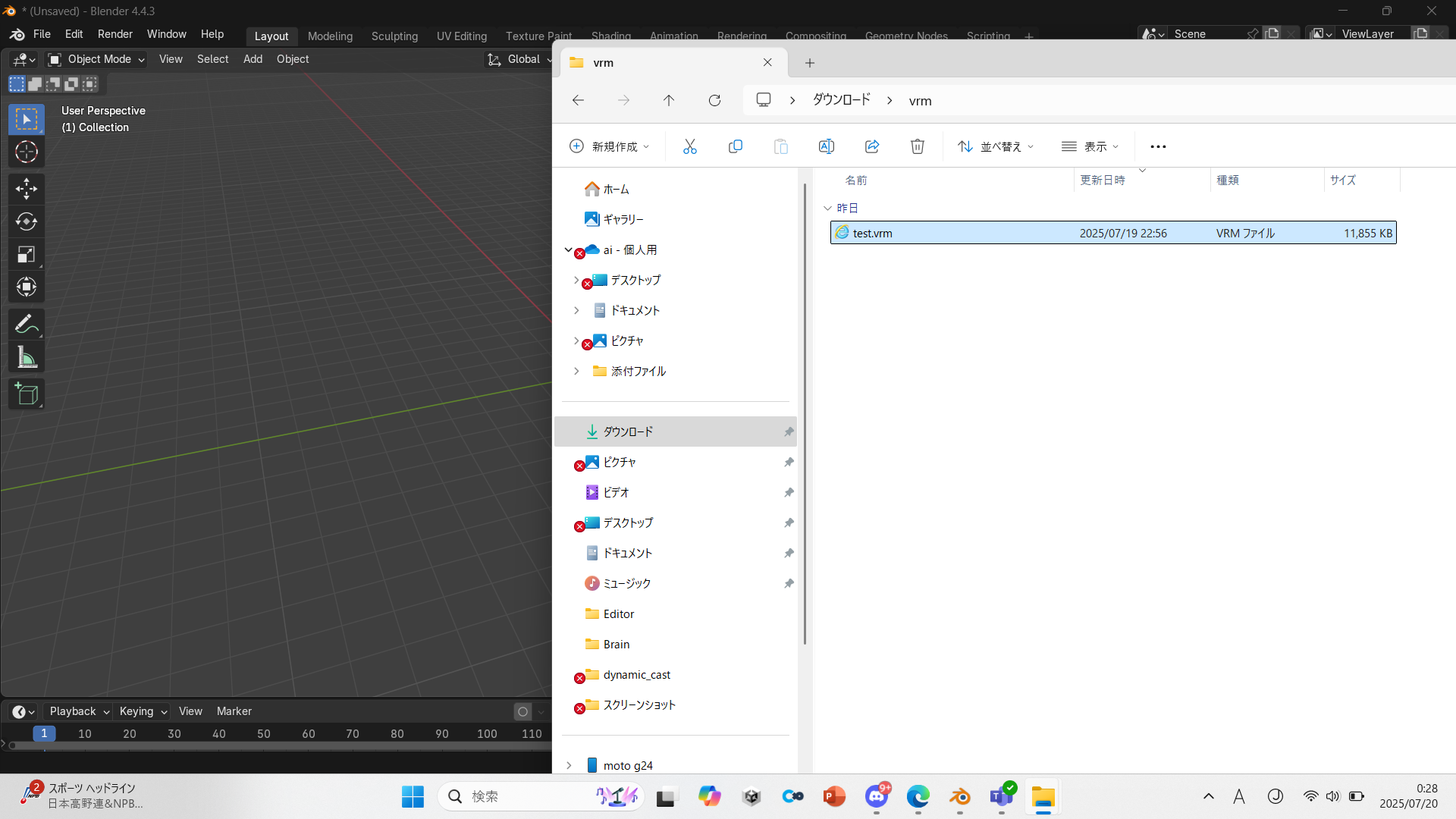Click the Explorer refresh button
1456x819 pixels.
pos(714,100)
